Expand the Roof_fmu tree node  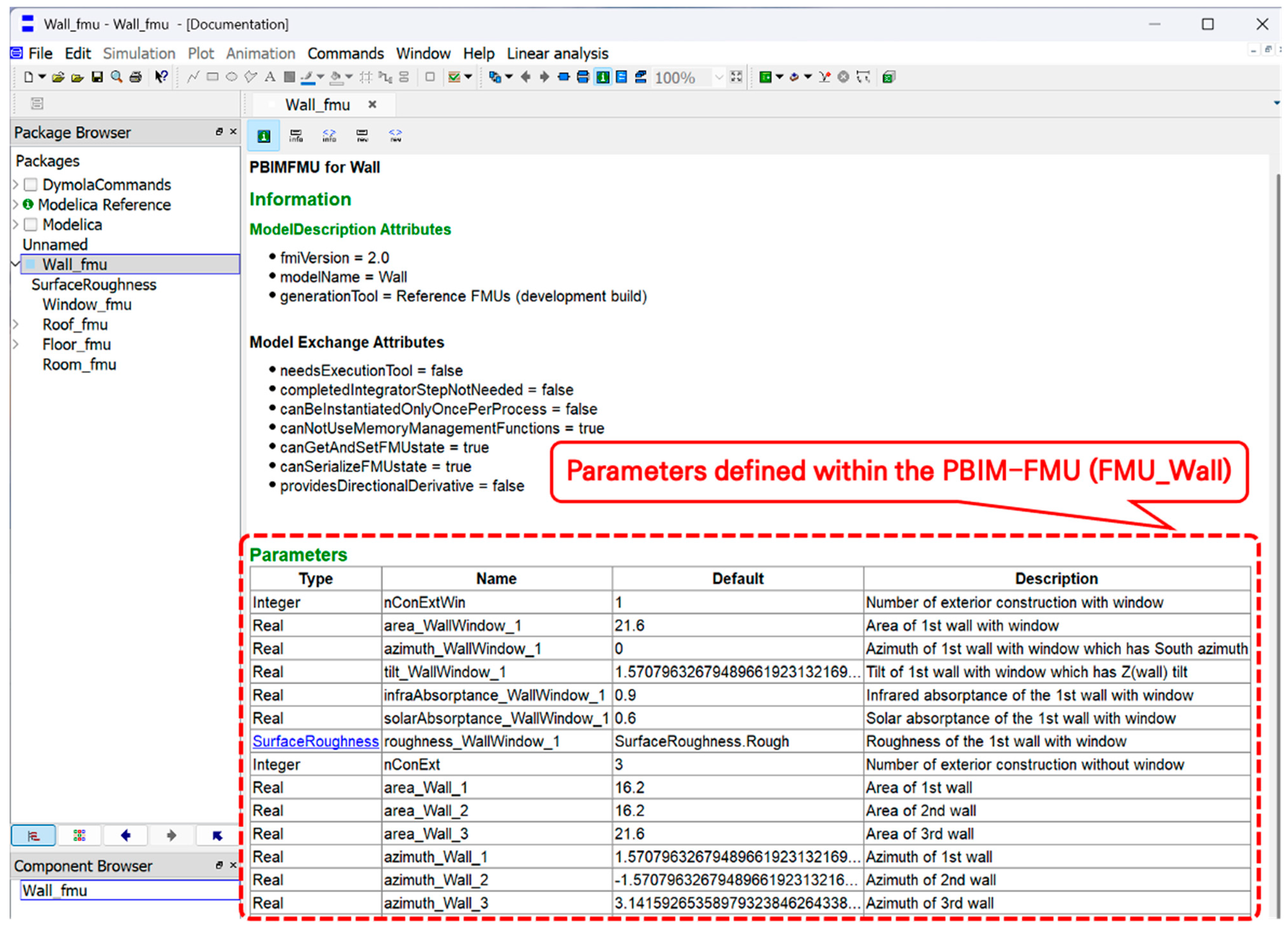[16, 325]
